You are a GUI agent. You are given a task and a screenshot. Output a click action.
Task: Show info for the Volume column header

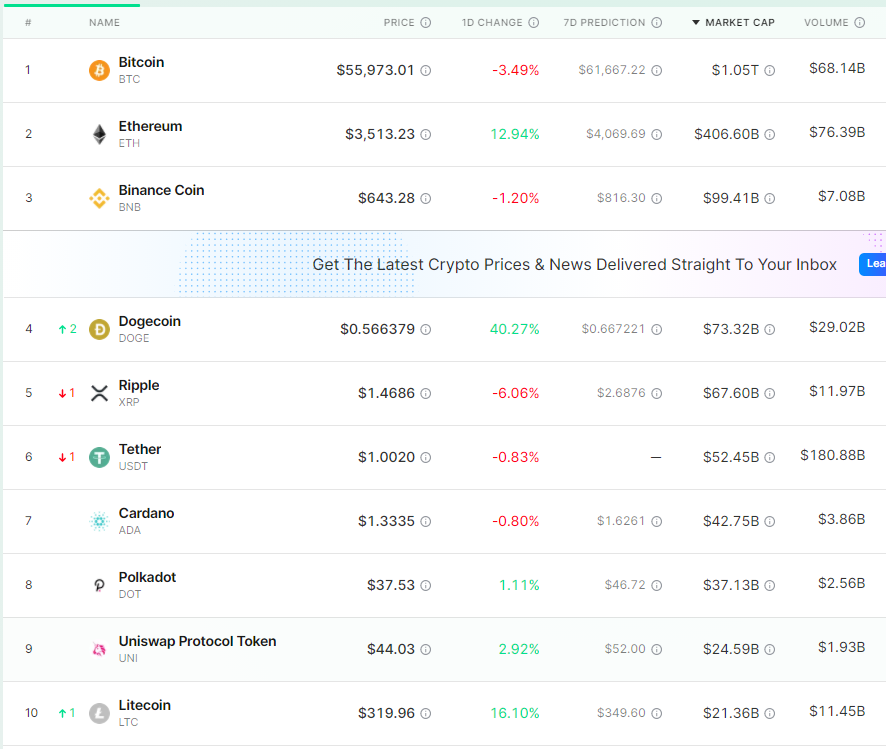pos(859,23)
